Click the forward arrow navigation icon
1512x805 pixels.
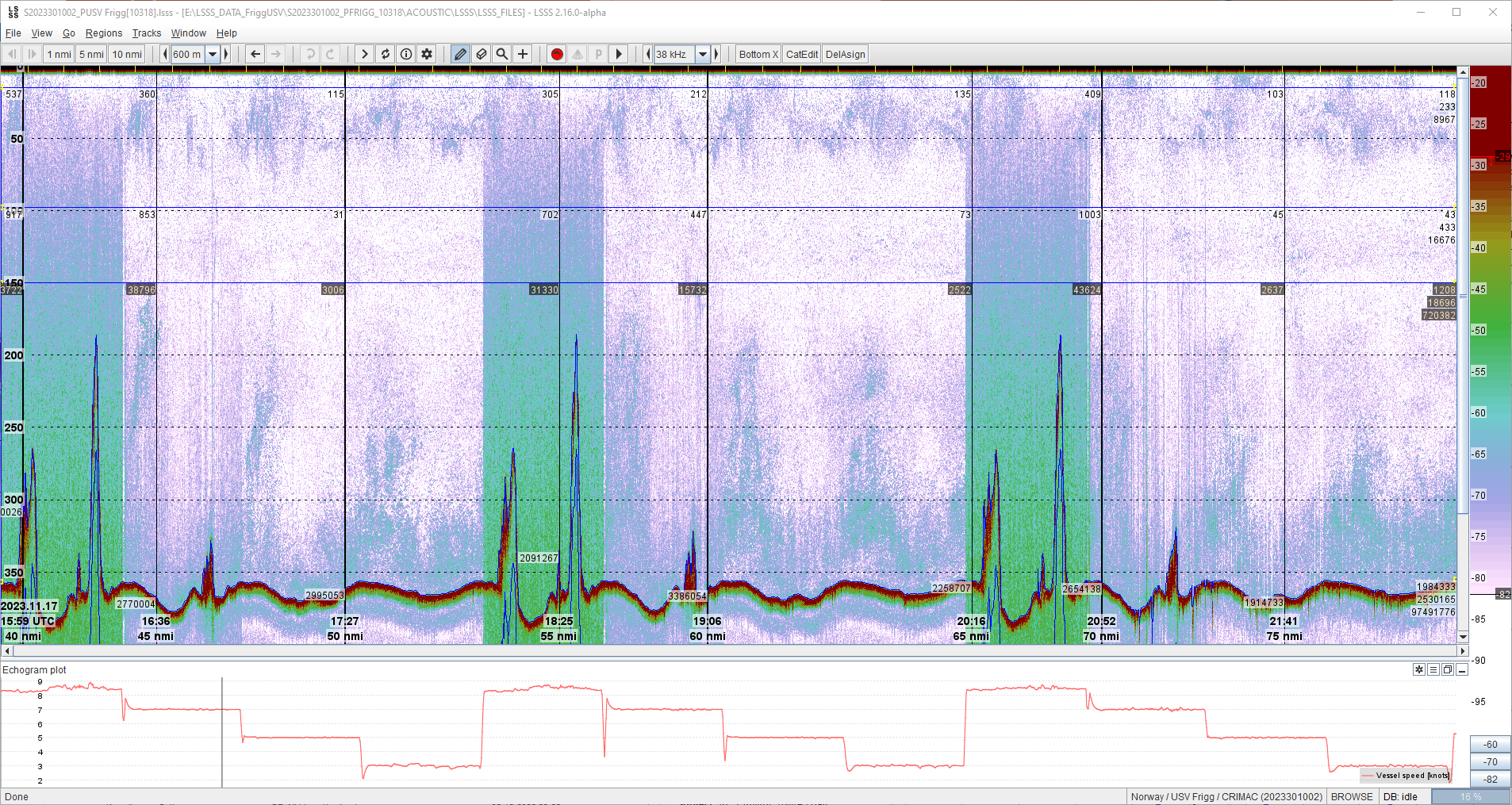pyautogui.click(x=276, y=54)
